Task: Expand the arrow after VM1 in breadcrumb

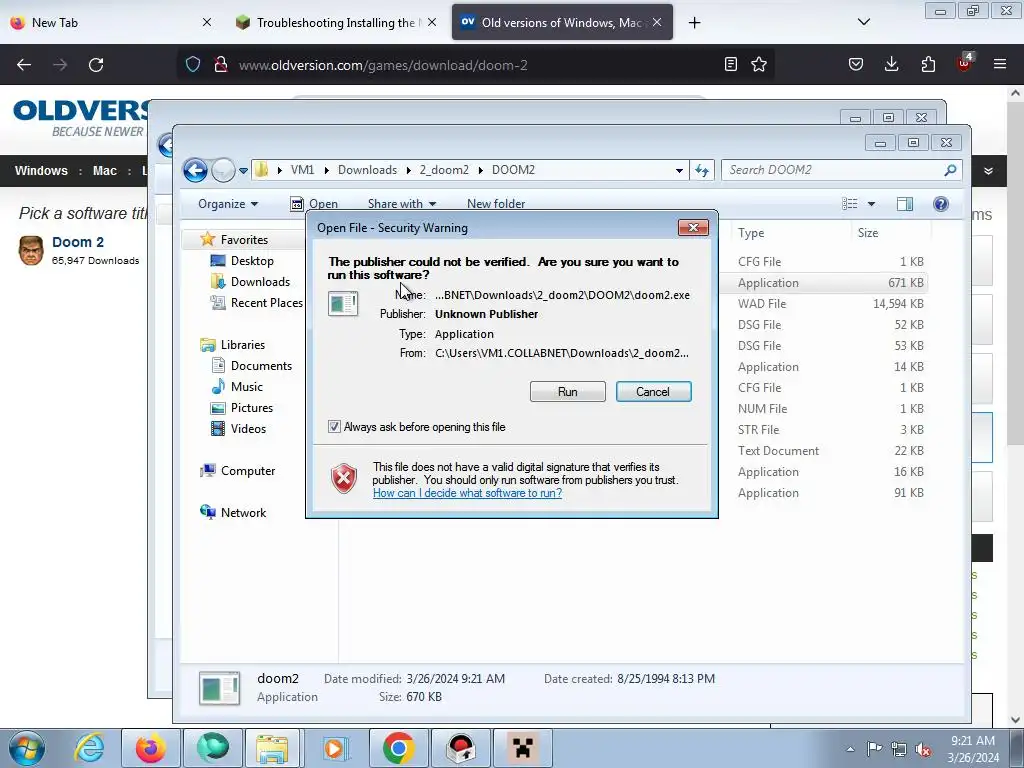Action: tap(327, 170)
